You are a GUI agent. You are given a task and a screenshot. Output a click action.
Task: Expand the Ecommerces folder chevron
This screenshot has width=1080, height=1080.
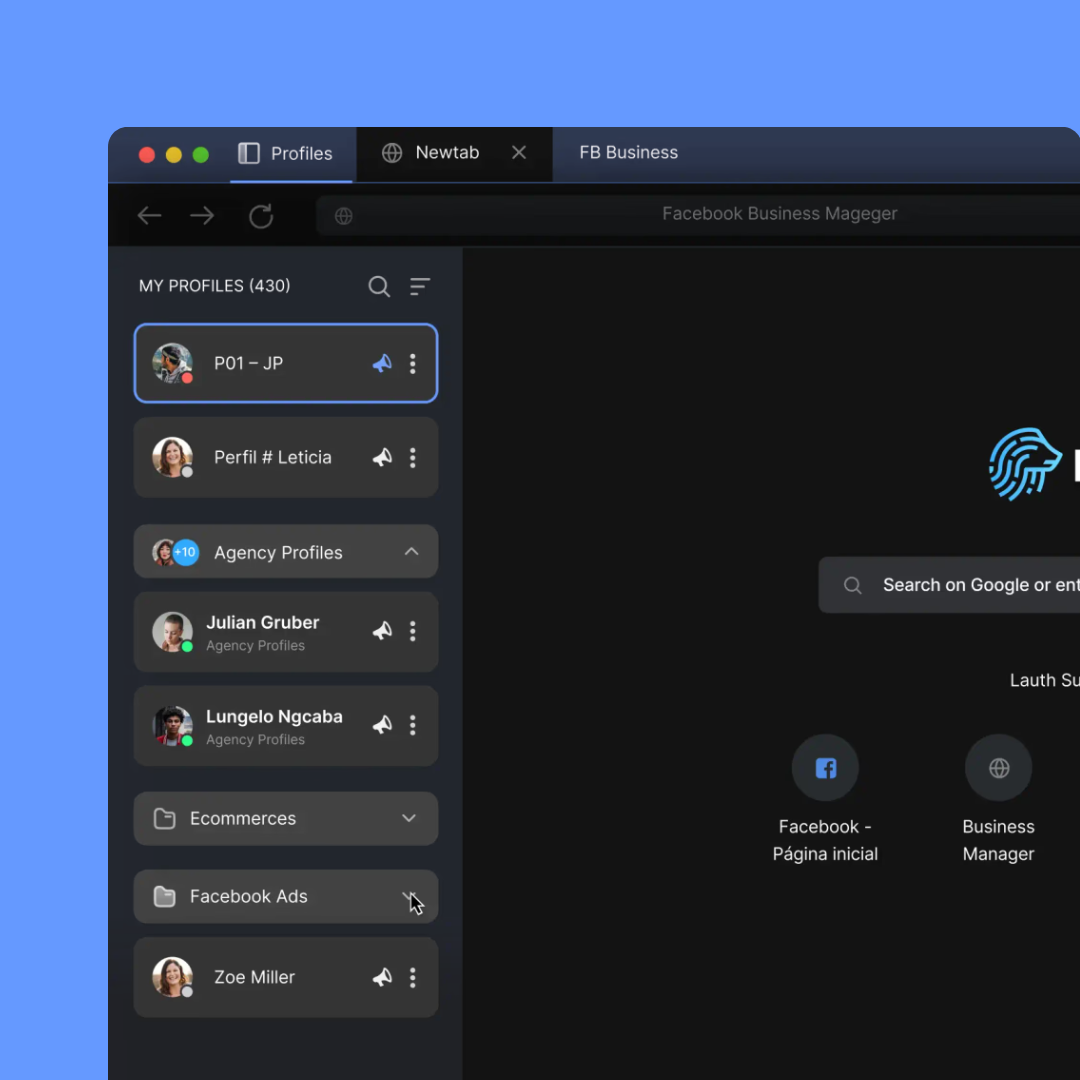tap(409, 818)
